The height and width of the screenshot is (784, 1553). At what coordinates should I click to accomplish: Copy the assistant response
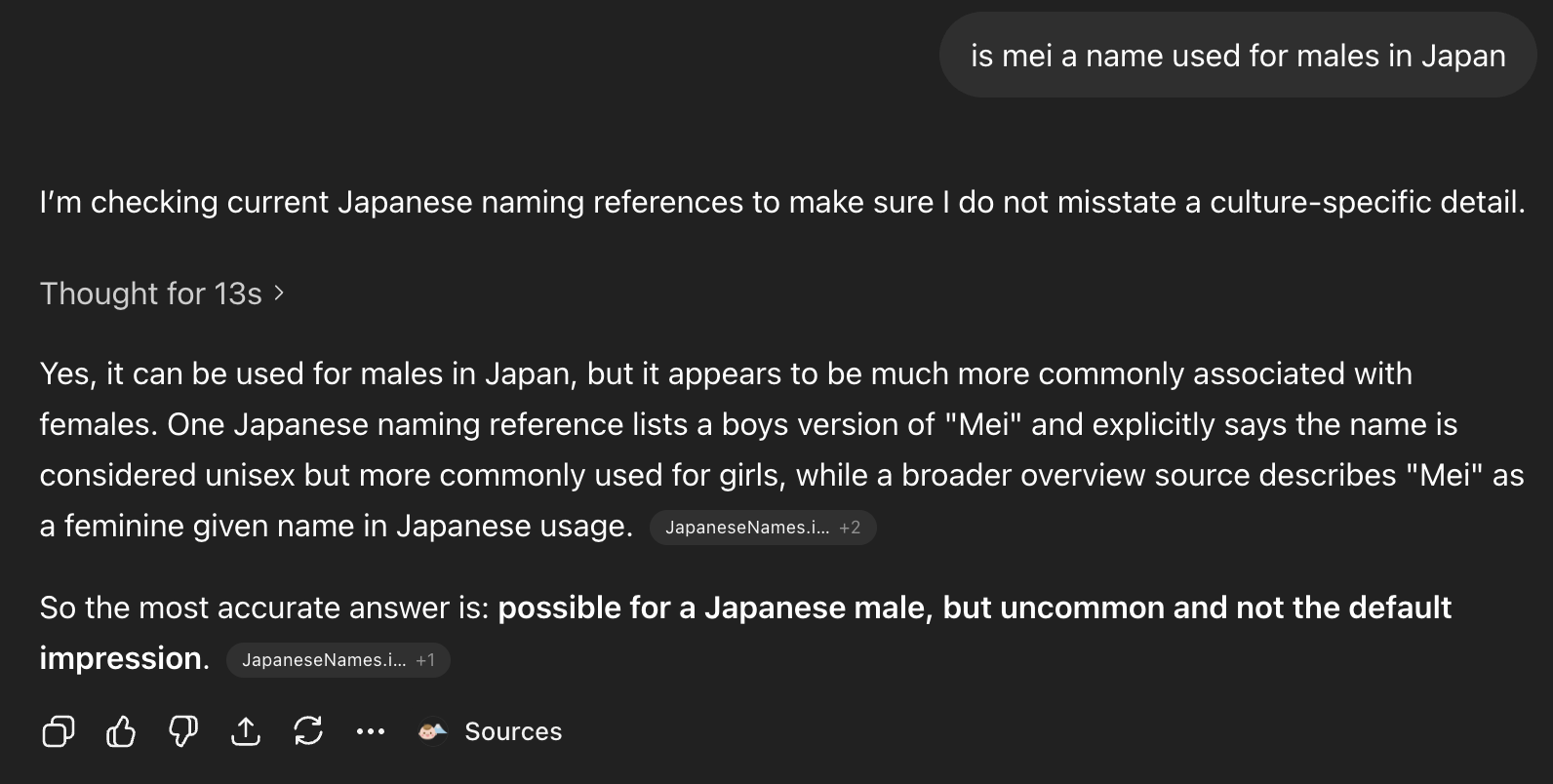click(x=59, y=731)
